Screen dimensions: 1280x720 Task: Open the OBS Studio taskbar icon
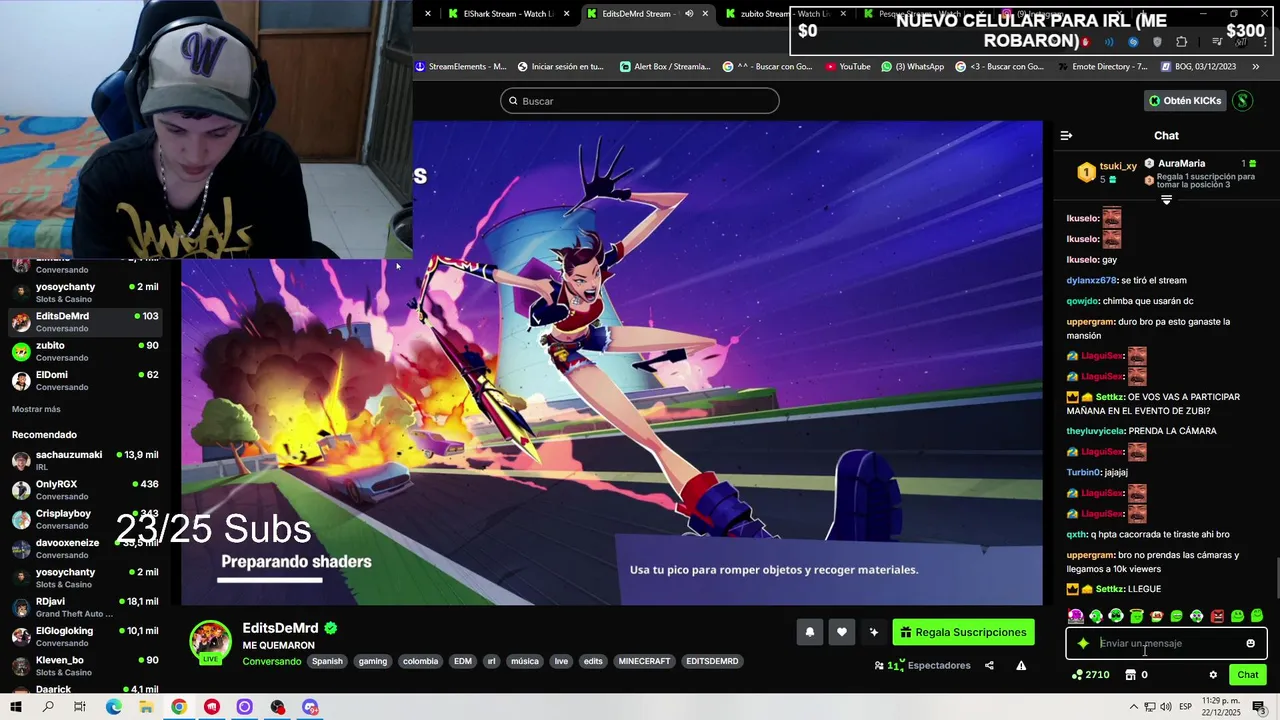tap(277, 707)
